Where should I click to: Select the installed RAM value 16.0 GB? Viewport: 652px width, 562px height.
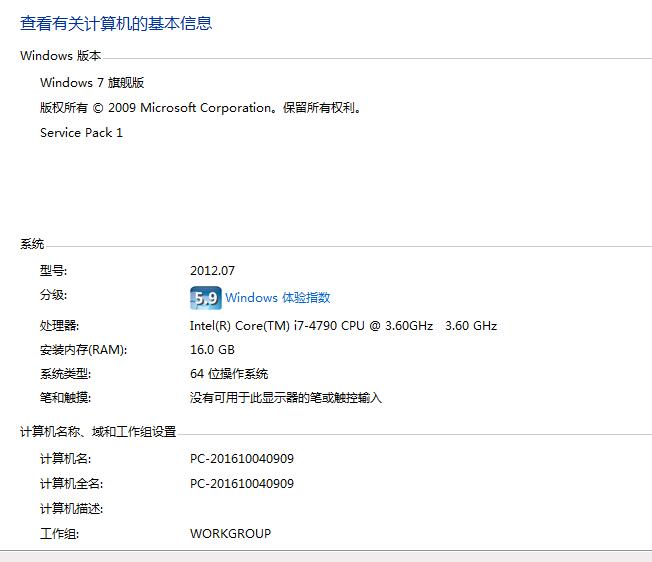[x=212, y=350]
